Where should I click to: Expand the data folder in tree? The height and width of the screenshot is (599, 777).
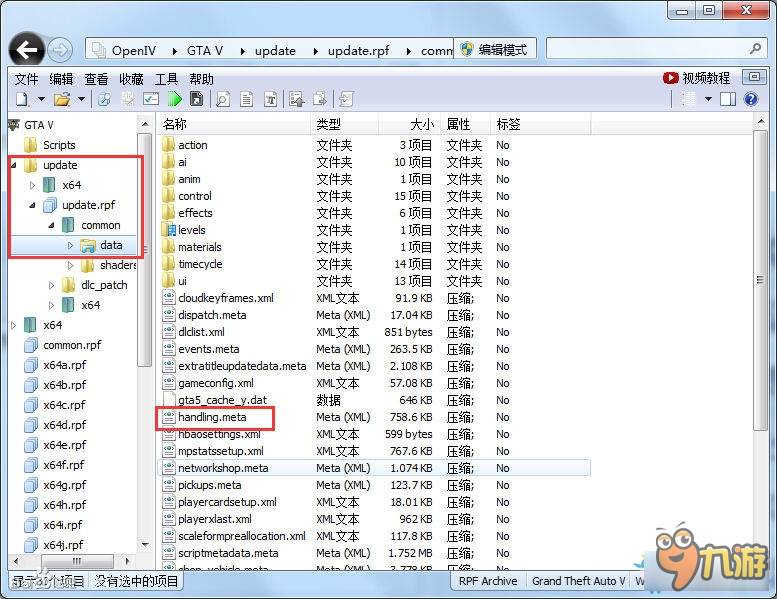(x=70, y=245)
